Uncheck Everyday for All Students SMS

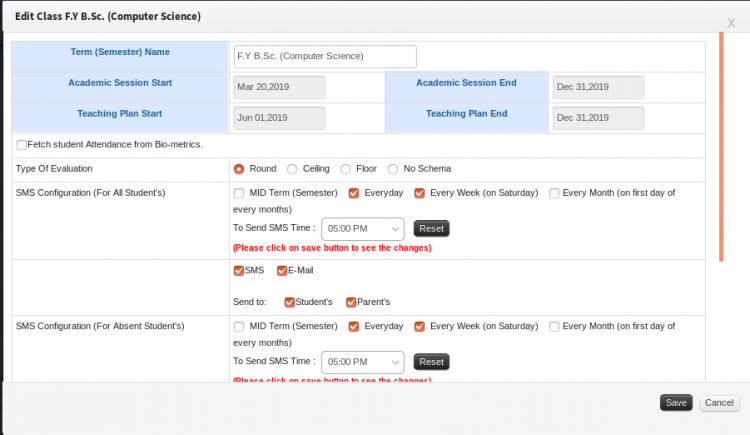point(353,193)
